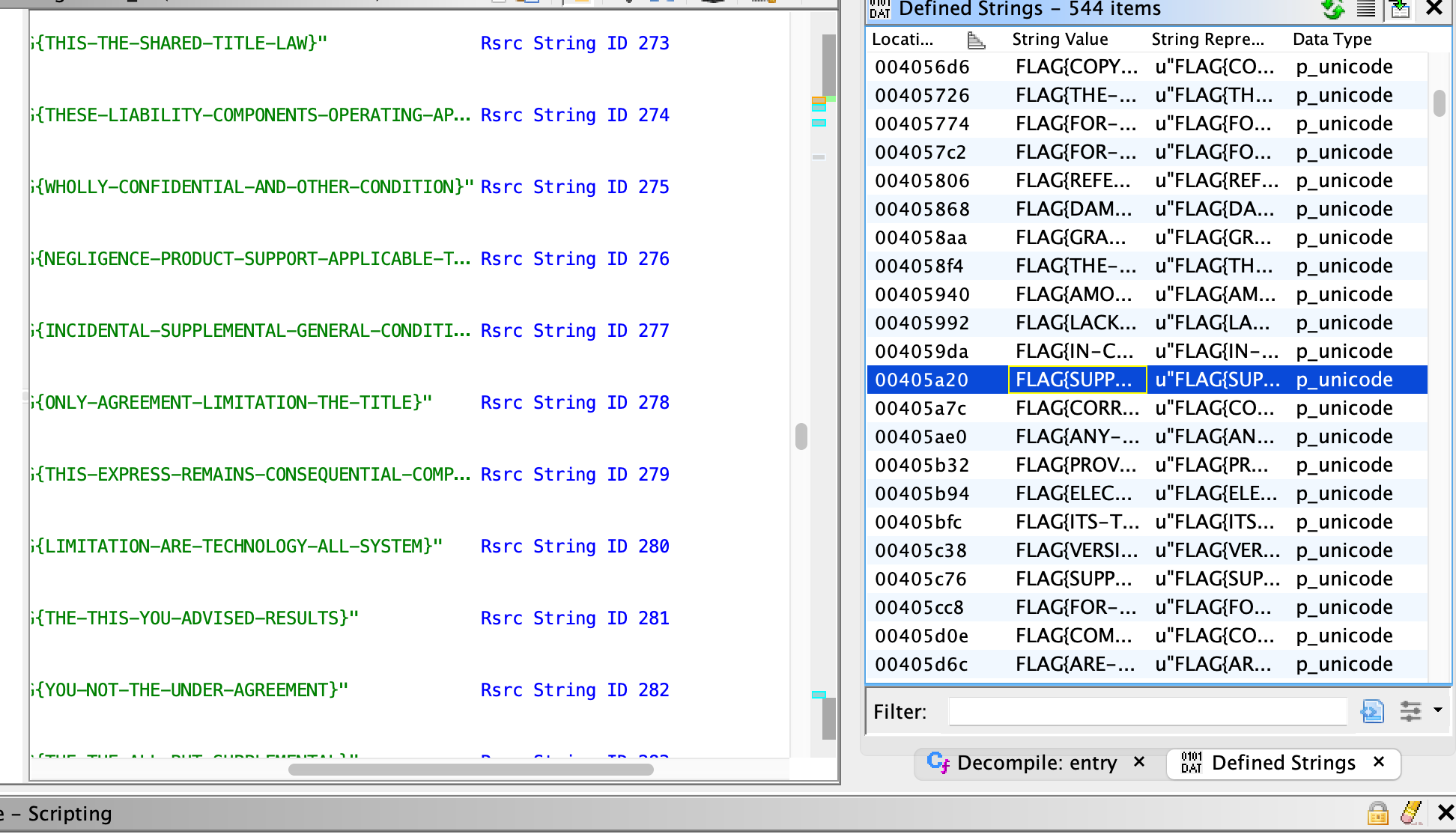The width and height of the screenshot is (1456, 837).
Task: Click the highlighted row at 00405a20
Action: (x=1147, y=380)
